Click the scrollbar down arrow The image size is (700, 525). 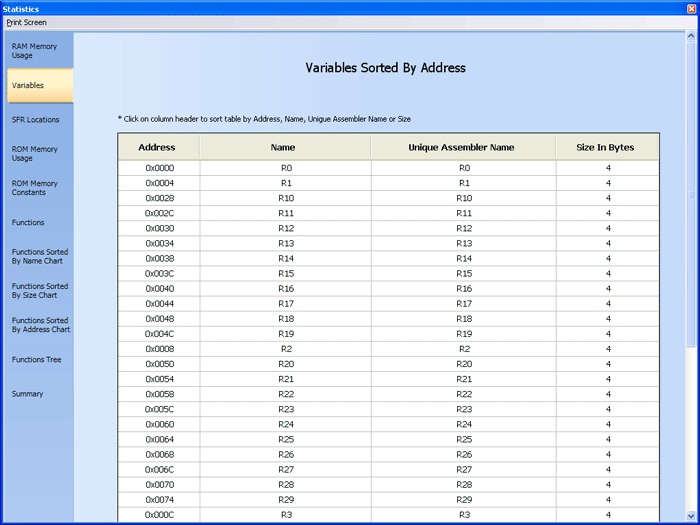tap(691, 516)
